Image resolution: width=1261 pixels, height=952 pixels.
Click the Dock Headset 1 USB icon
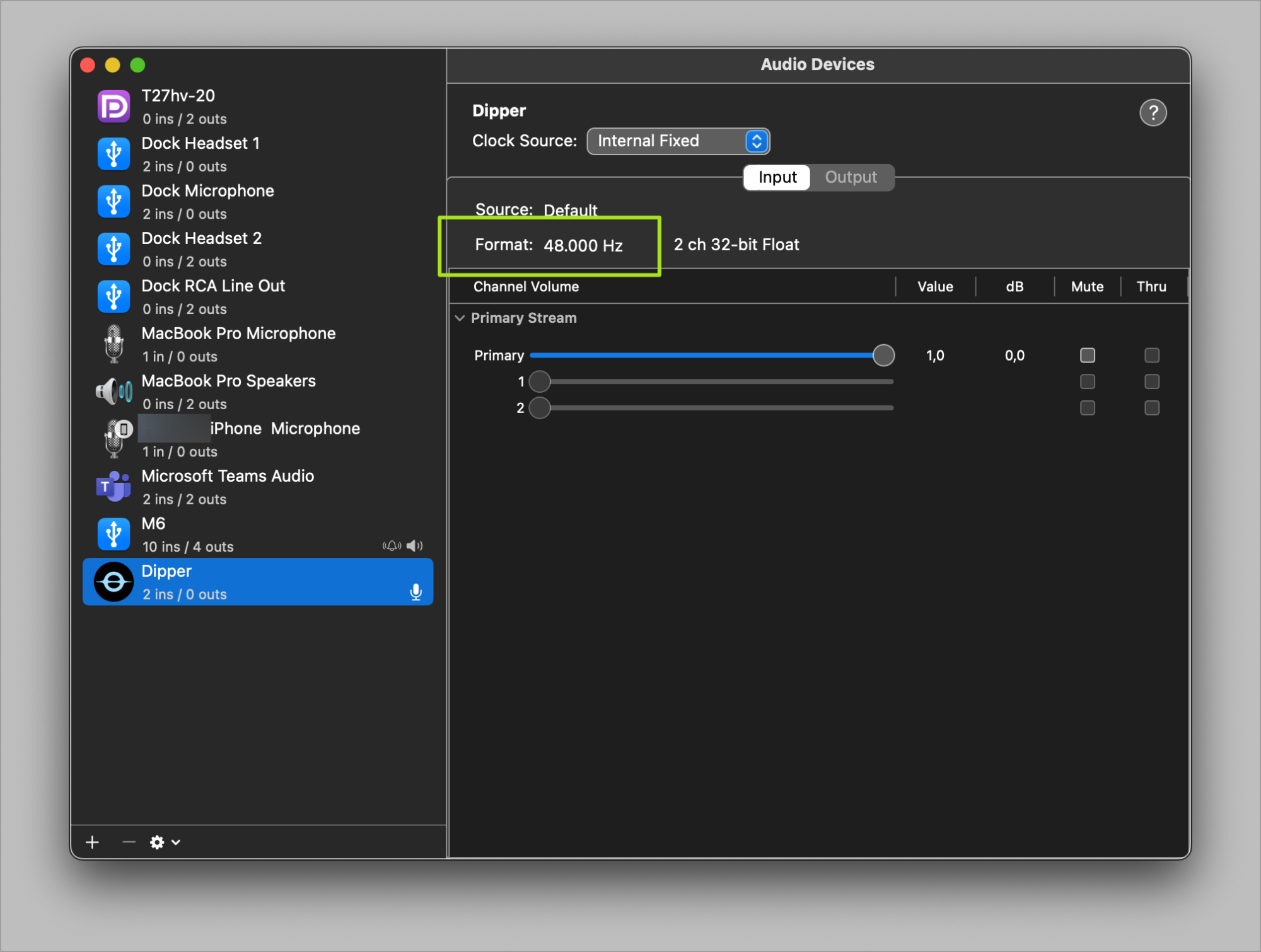pos(113,154)
